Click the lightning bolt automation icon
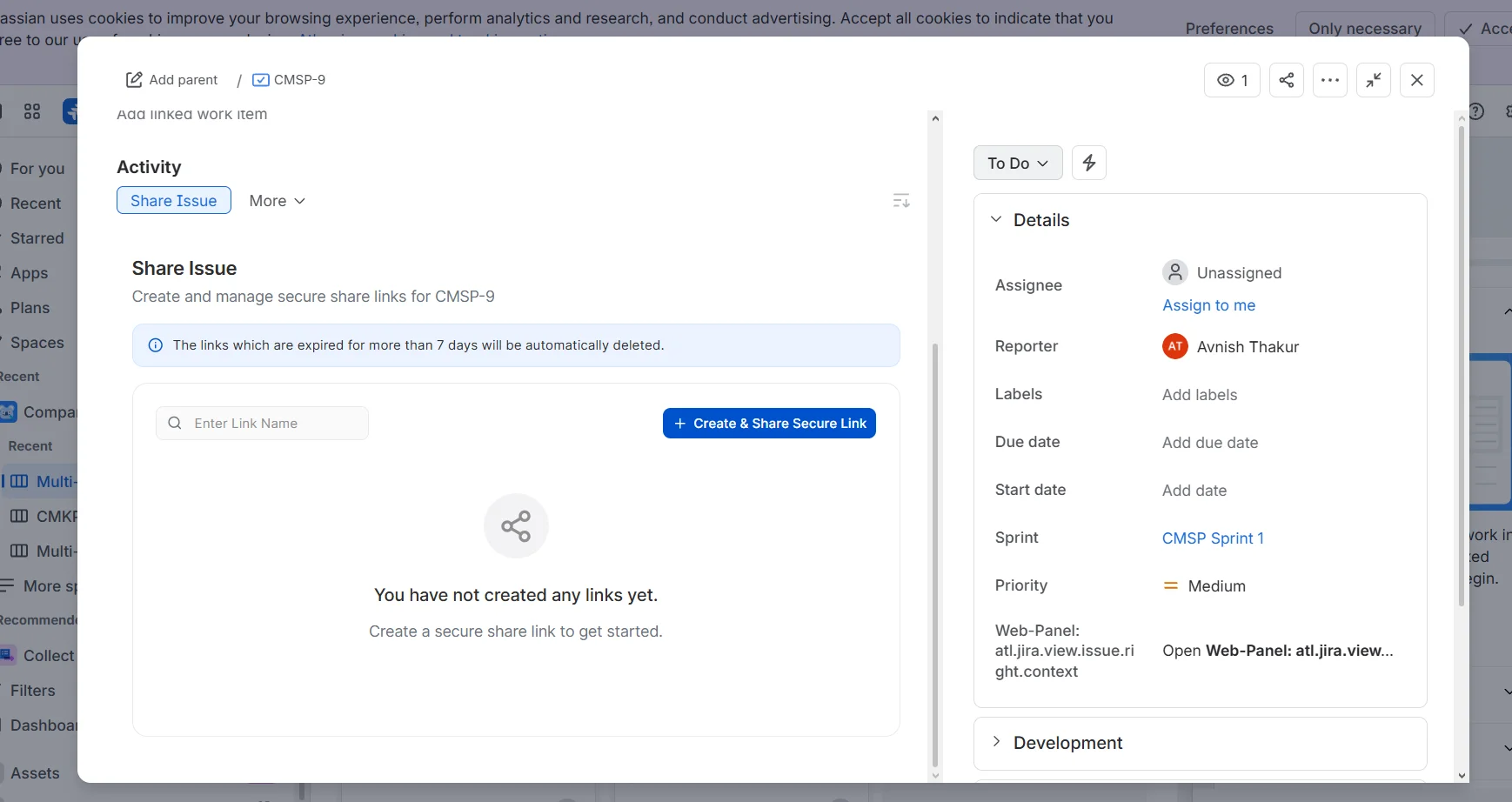 click(1089, 163)
